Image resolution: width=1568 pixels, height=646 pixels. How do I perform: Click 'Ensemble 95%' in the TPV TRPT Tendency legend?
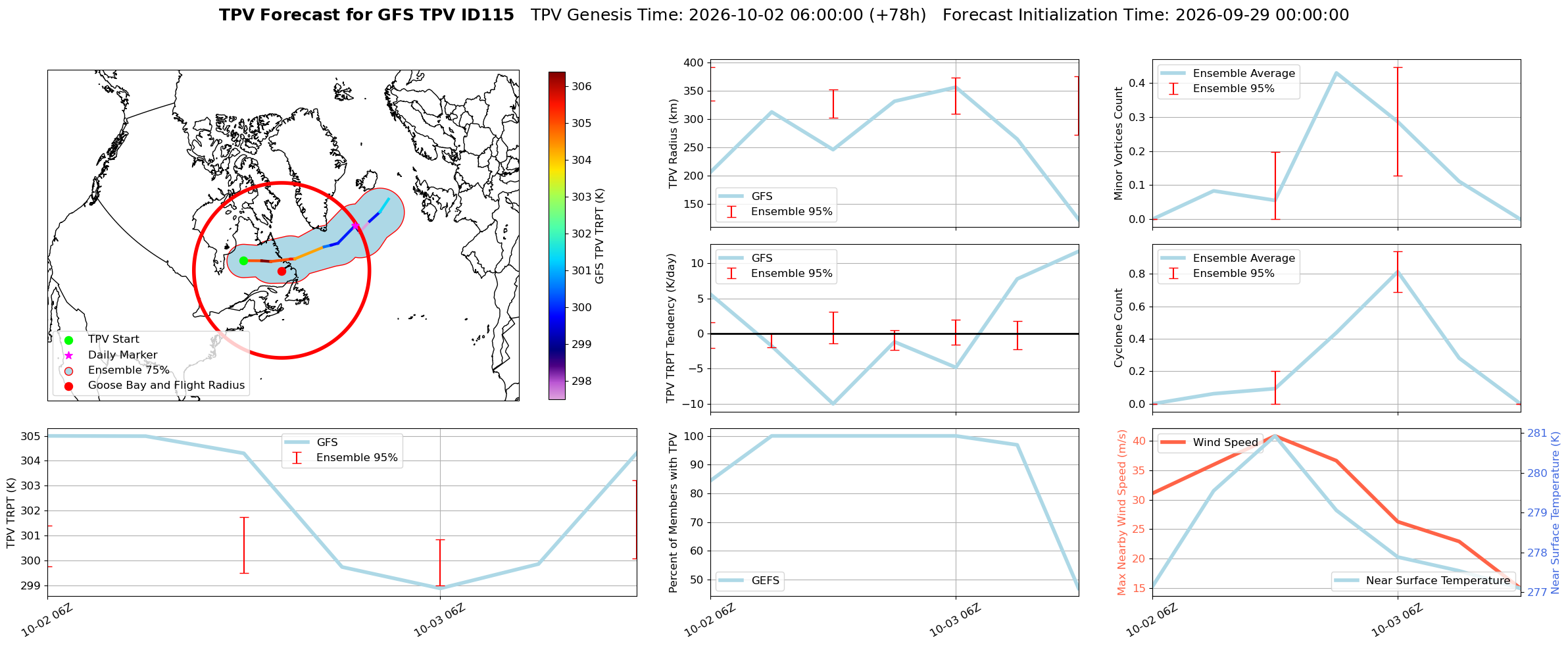[791, 274]
